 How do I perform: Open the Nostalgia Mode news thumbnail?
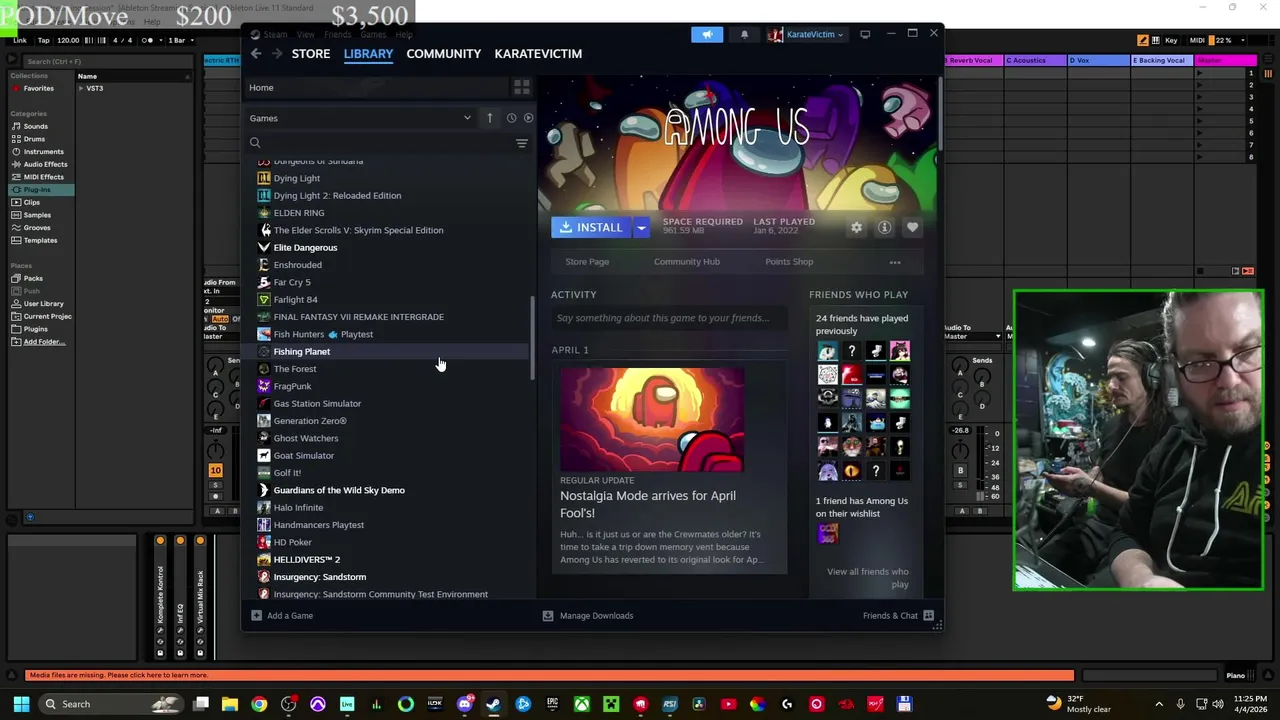(652, 420)
